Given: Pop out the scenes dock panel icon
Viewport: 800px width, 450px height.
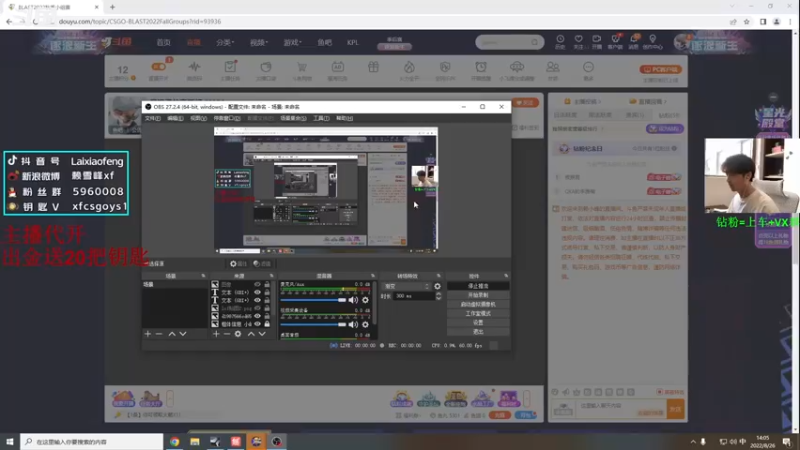Looking at the screenshot, I should tap(204, 276).
